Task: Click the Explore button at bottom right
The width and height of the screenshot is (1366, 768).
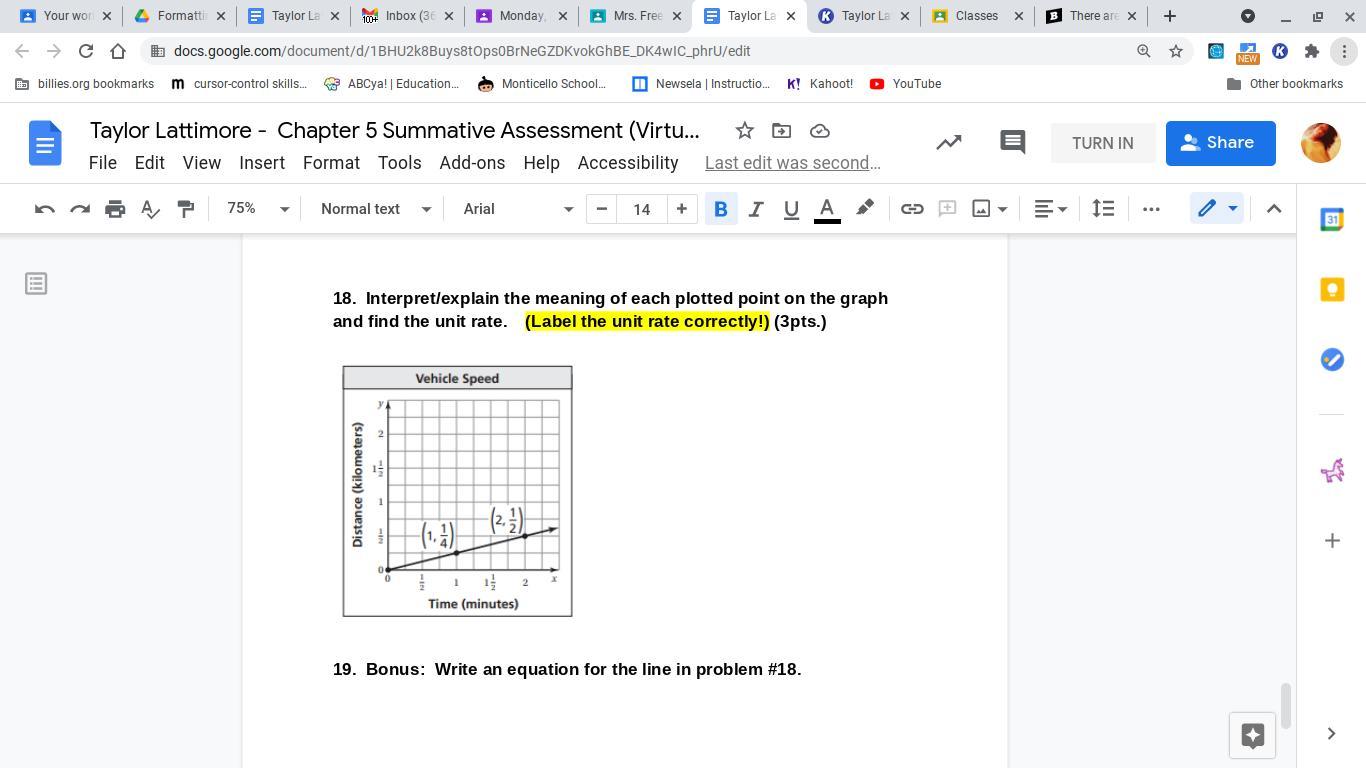Action: [1252, 737]
